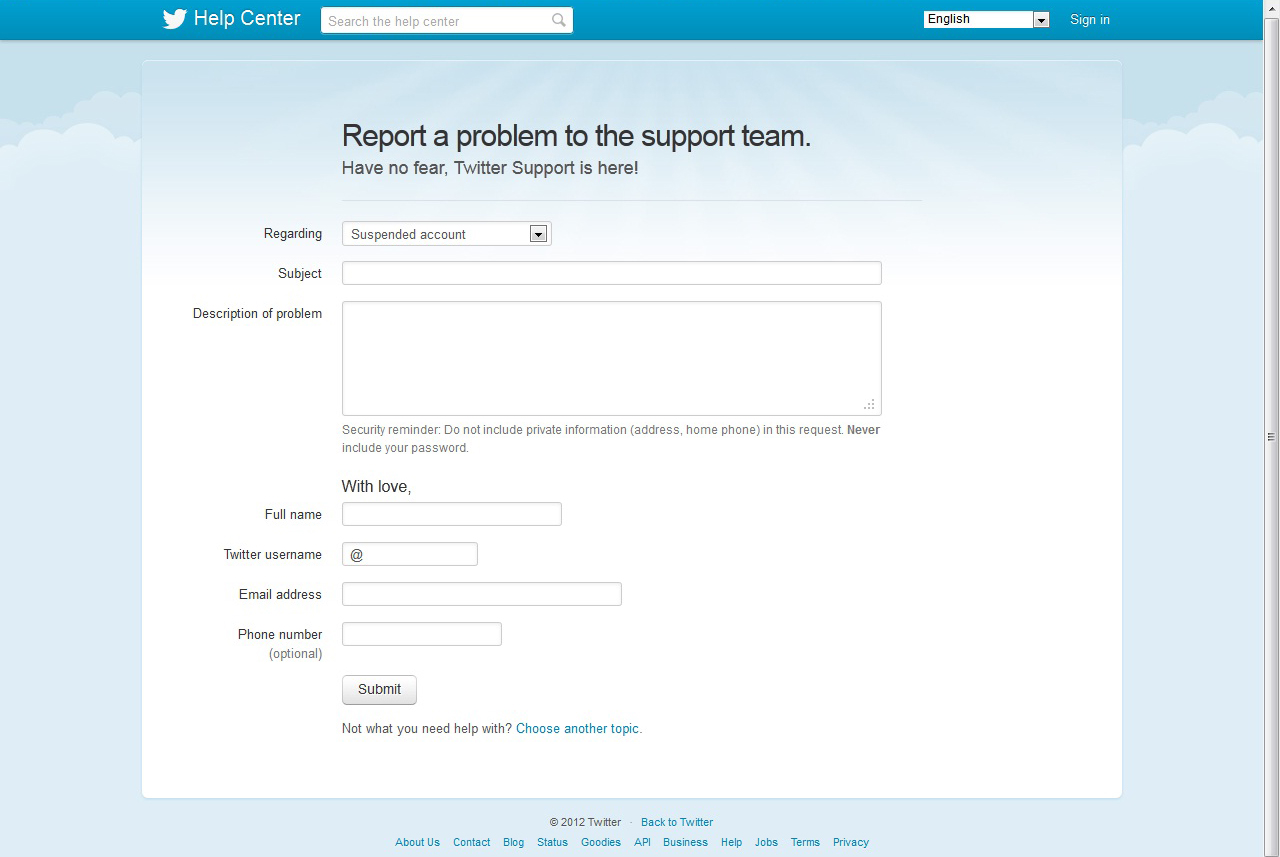This screenshot has height=857, width=1280.
Task: Click the search magnifier icon
Action: (x=559, y=20)
